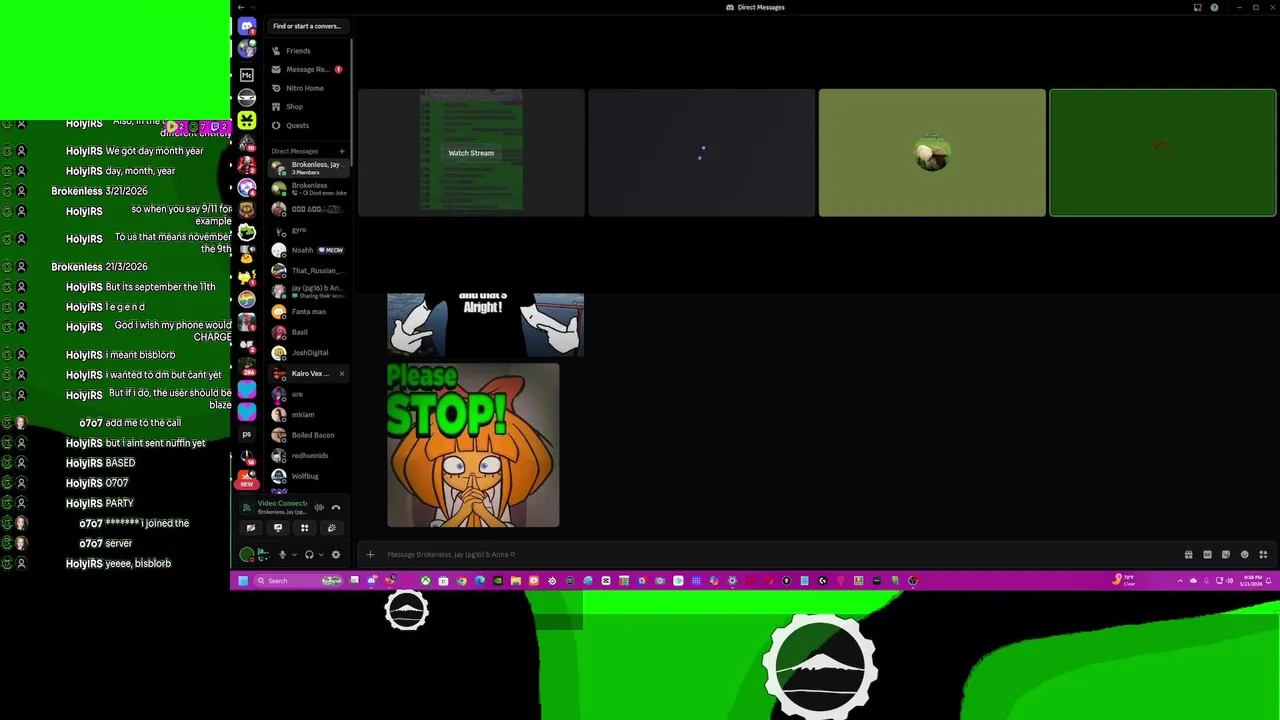Show hidden system tray icons
Screen dimensions: 1280x720
1180,581
